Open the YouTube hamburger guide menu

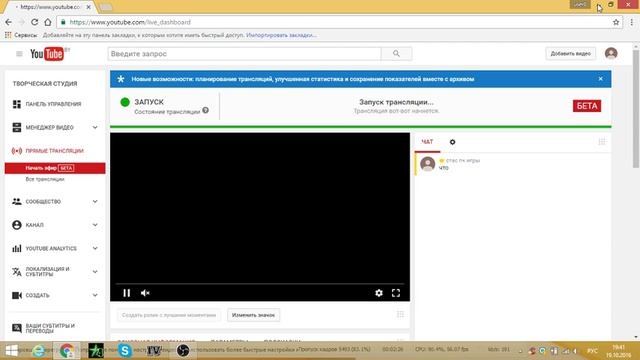pos(19,54)
